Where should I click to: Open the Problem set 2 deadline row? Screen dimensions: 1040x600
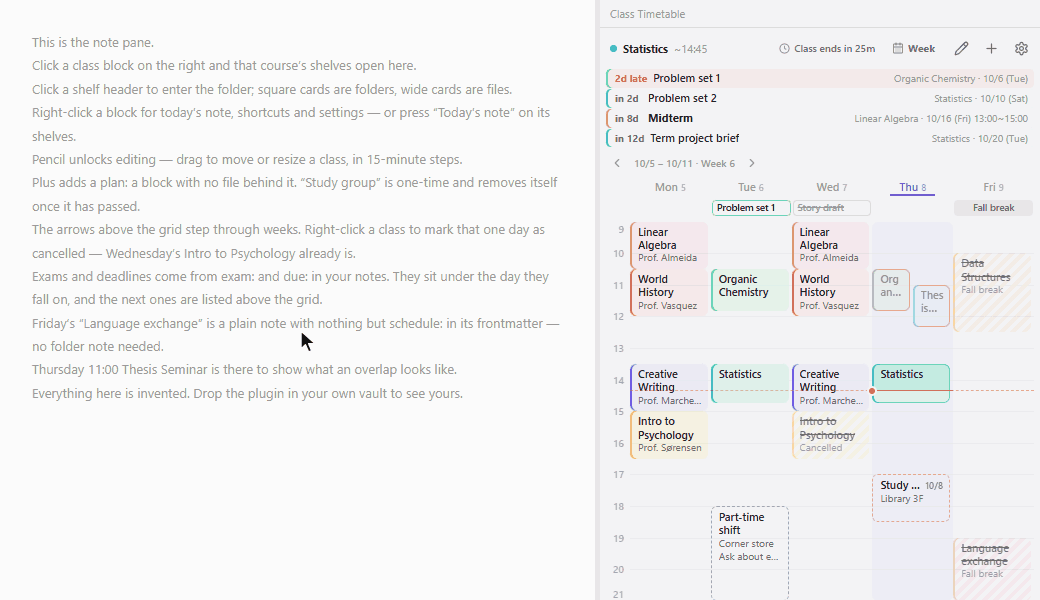coord(819,98)
